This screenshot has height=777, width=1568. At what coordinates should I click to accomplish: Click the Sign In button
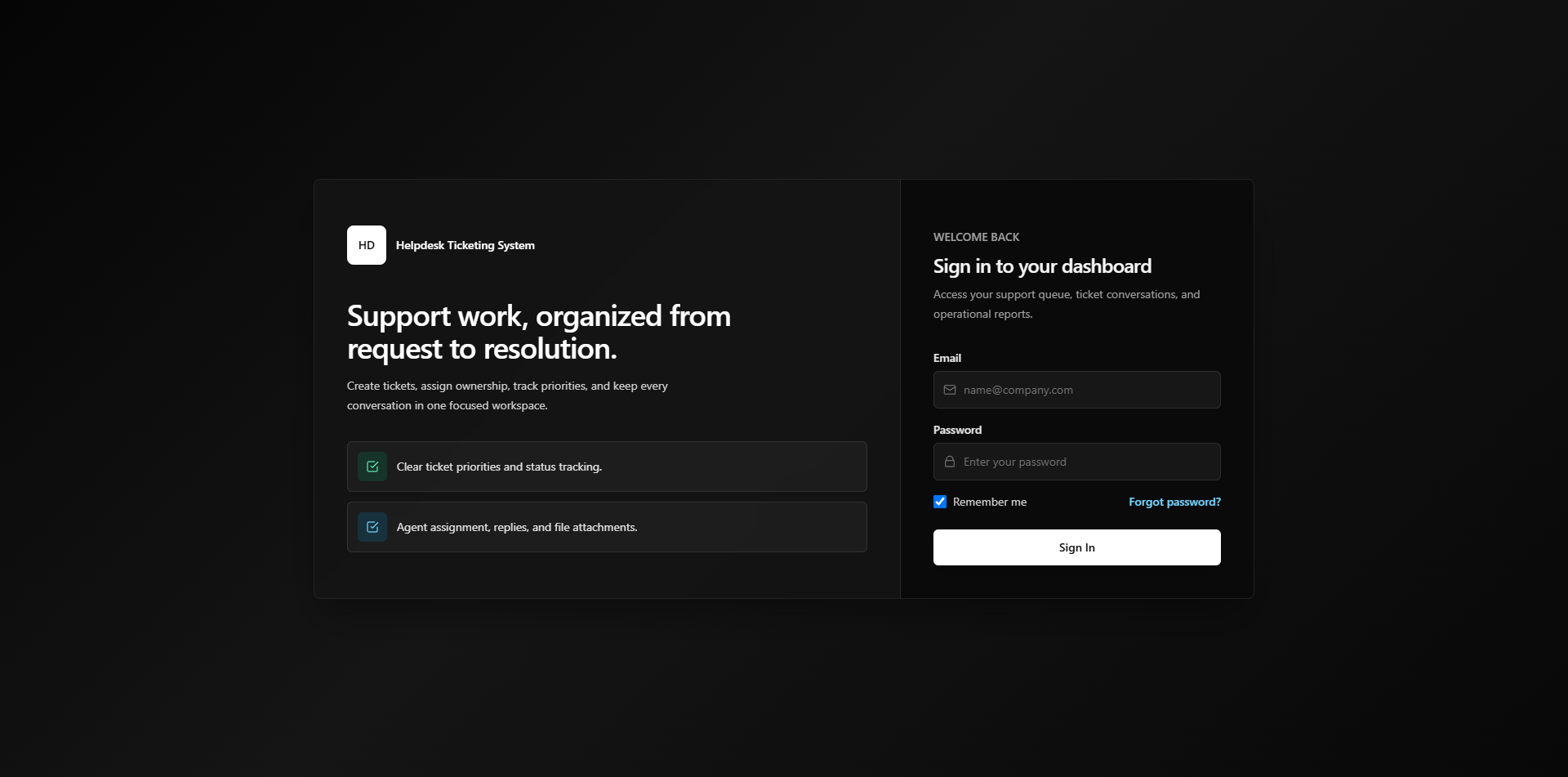(1077, 547)
